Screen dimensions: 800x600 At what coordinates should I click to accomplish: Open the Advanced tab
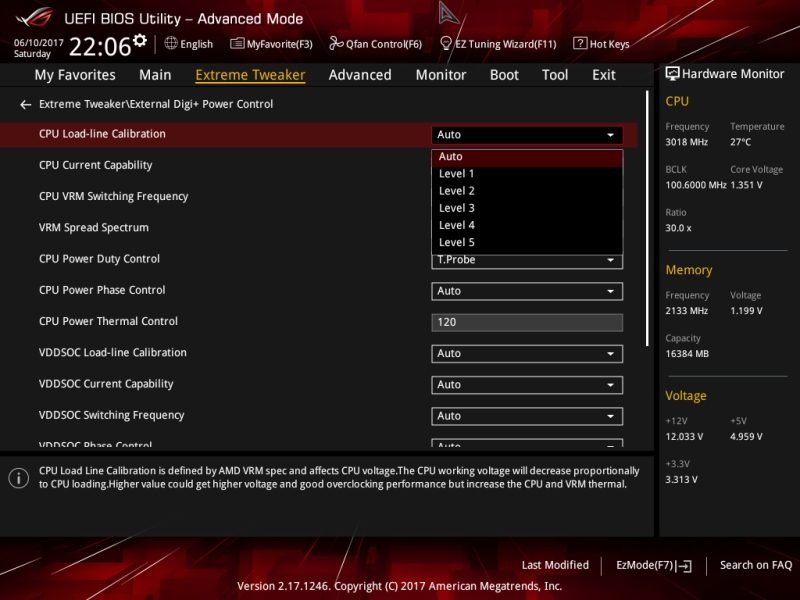pyautogui.click(x=360, y=75)
